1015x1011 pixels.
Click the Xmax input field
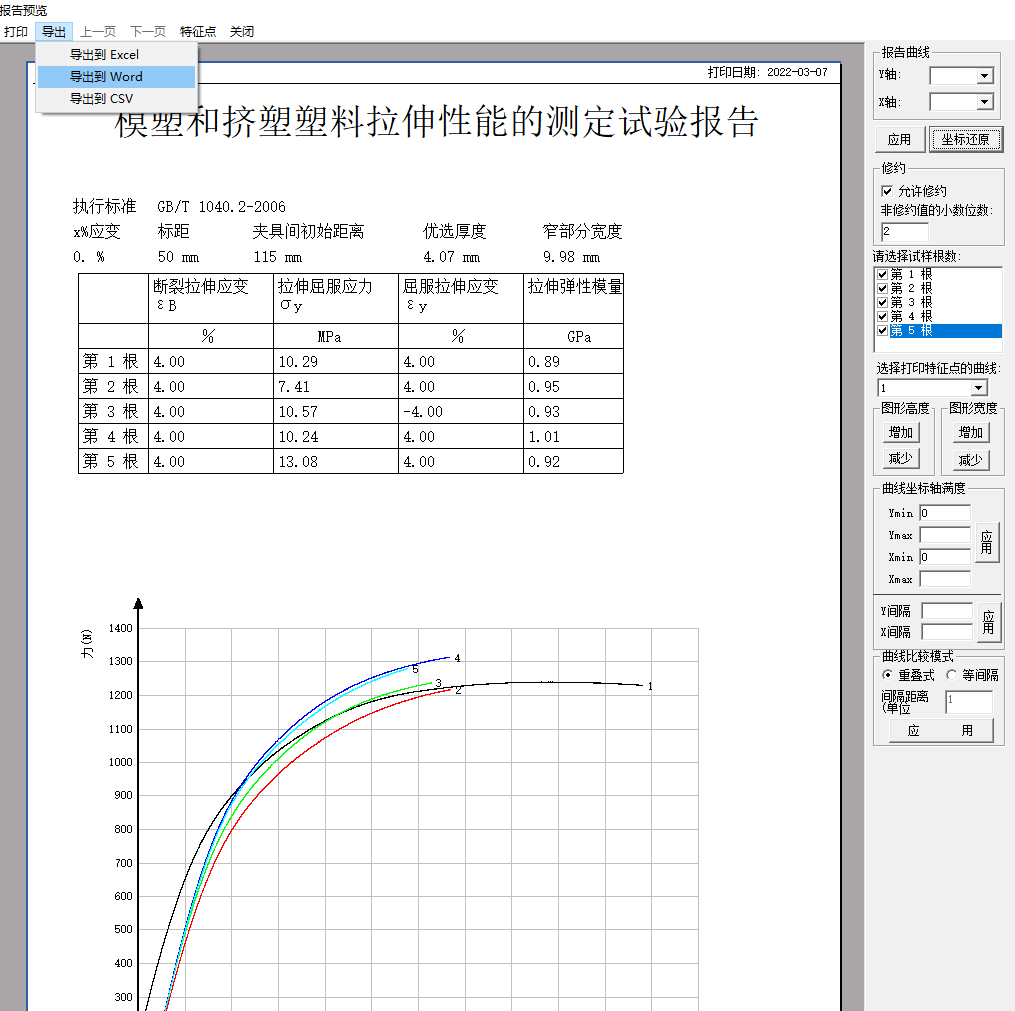945,579
